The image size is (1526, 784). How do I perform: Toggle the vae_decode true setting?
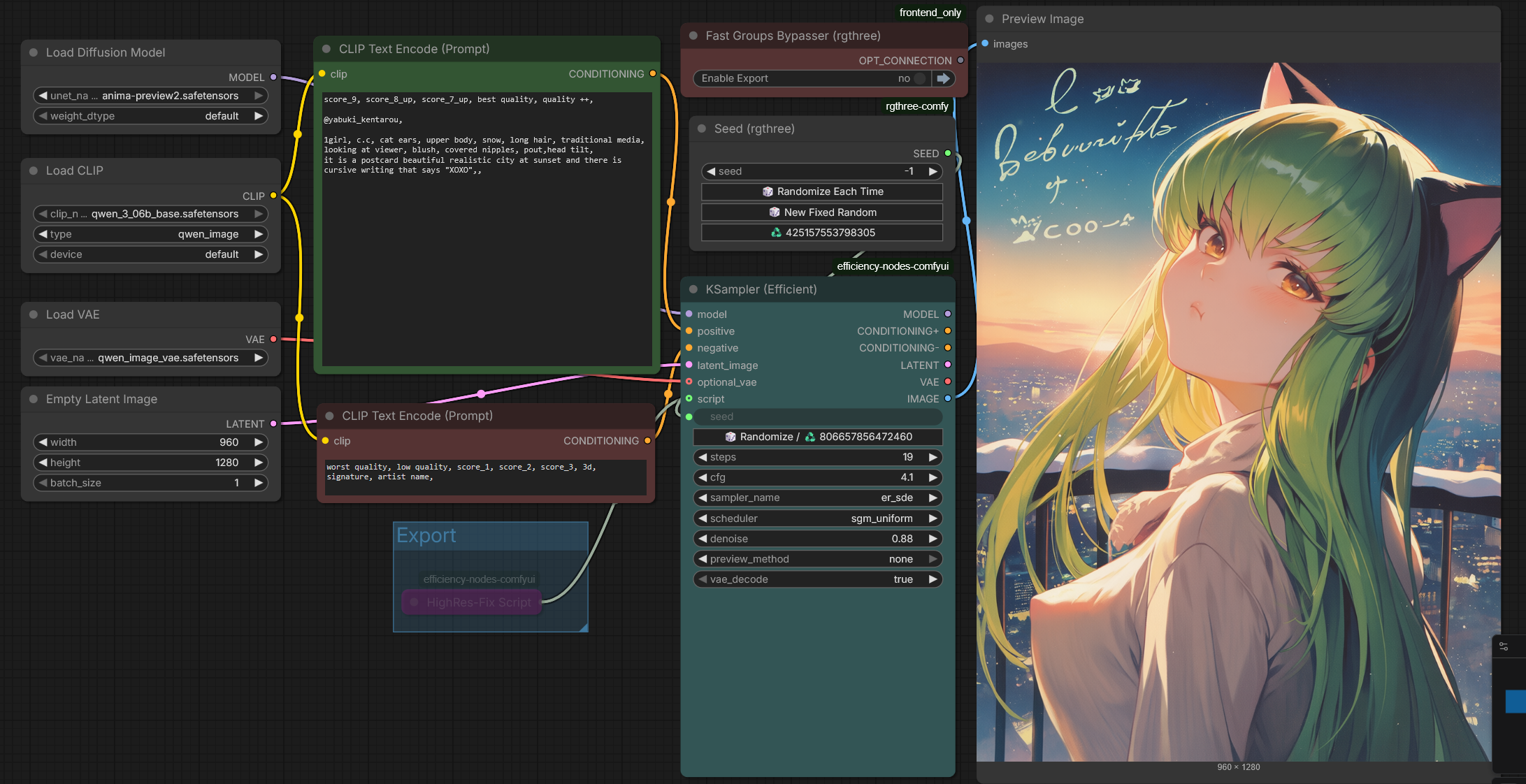pyautogui.click(x=818, y=579)
